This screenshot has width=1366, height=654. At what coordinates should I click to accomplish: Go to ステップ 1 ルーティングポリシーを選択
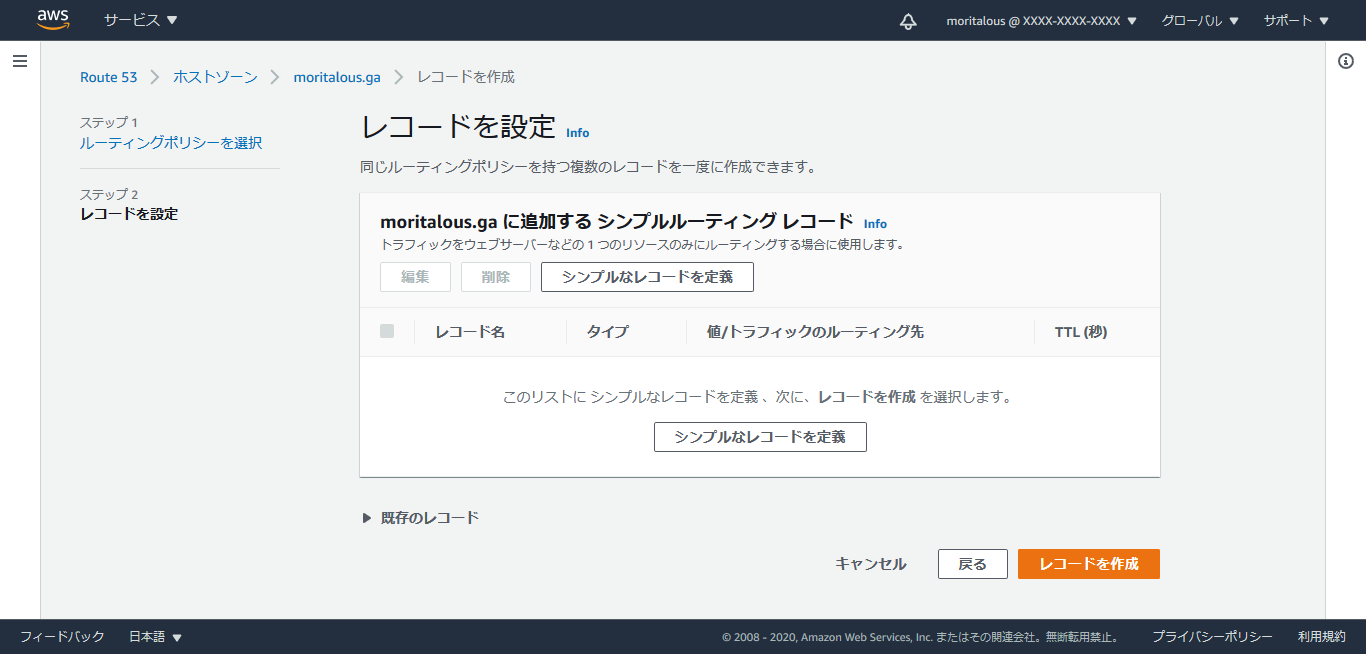171,143
